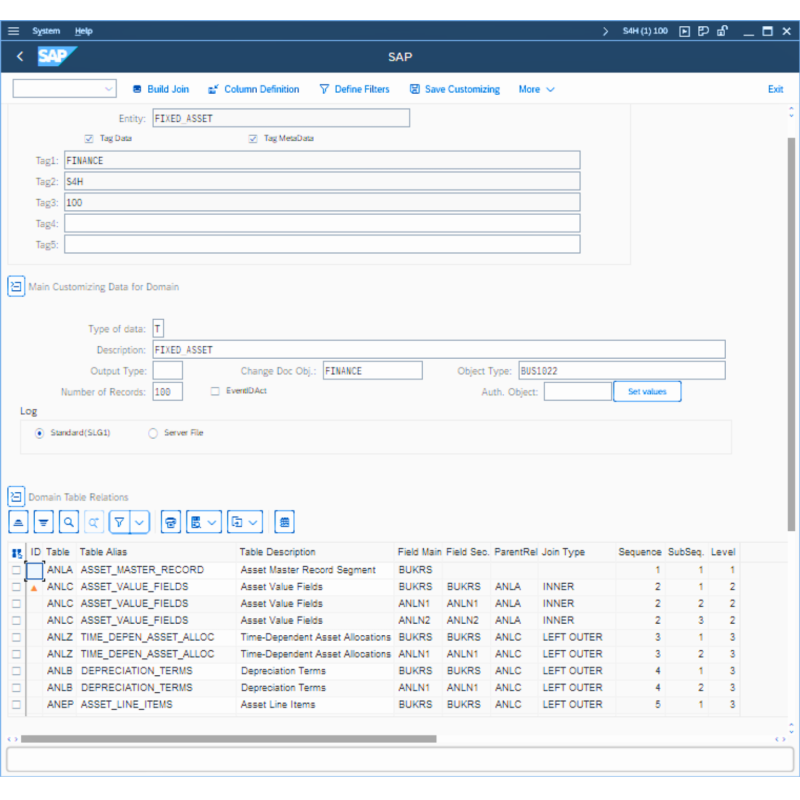
Task: Open the filter options dropdown arrow
Action: coord(140,522)
